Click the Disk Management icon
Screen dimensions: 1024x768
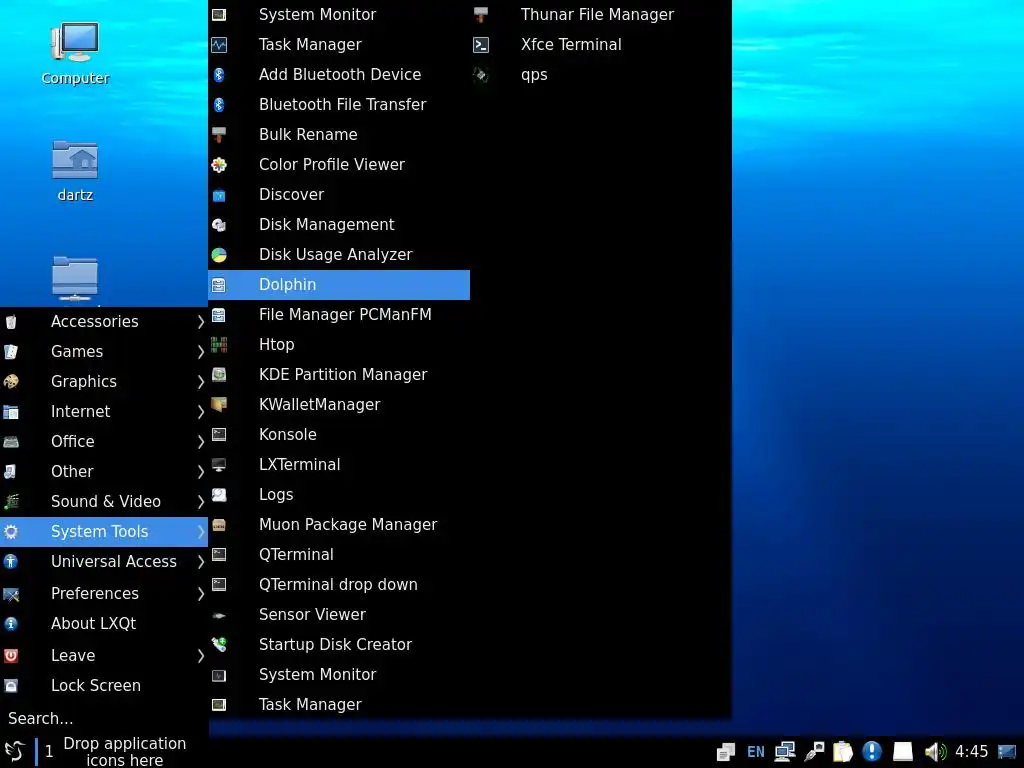[x=219, y=225]
